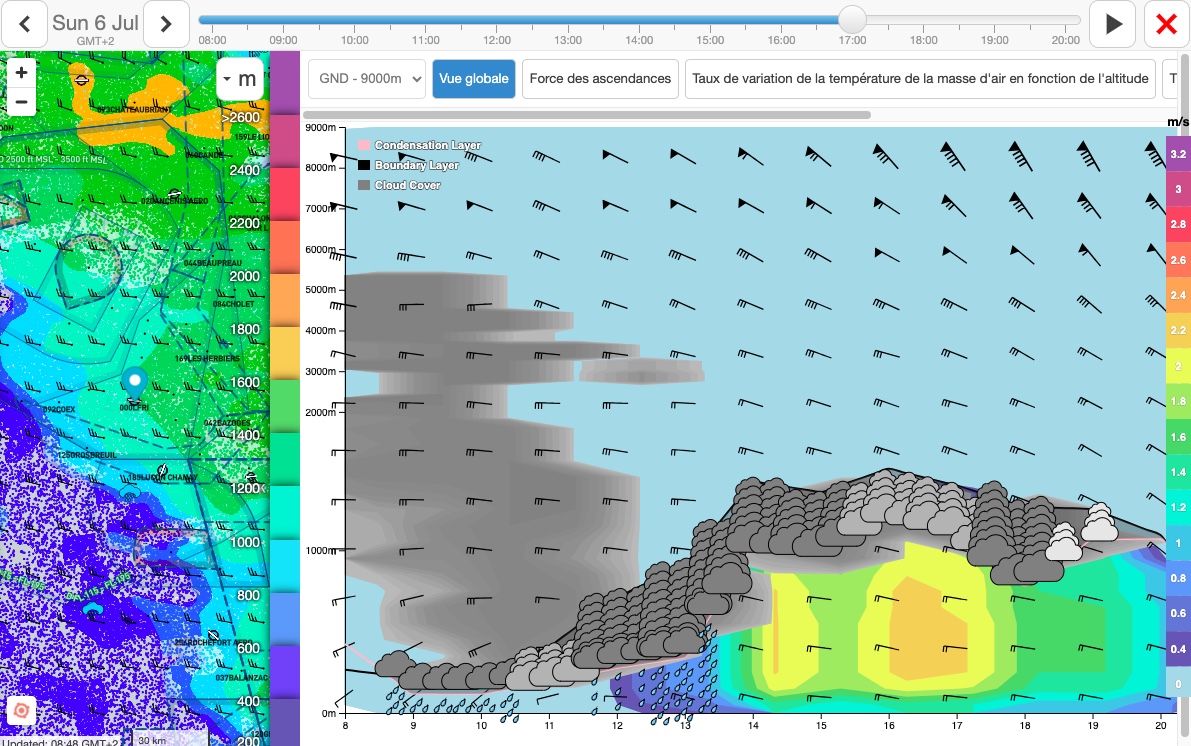Viewport: 1191px width, 746px height.
Task: Open the altitude unit 'm' dropdown
Action: [240, 80]
